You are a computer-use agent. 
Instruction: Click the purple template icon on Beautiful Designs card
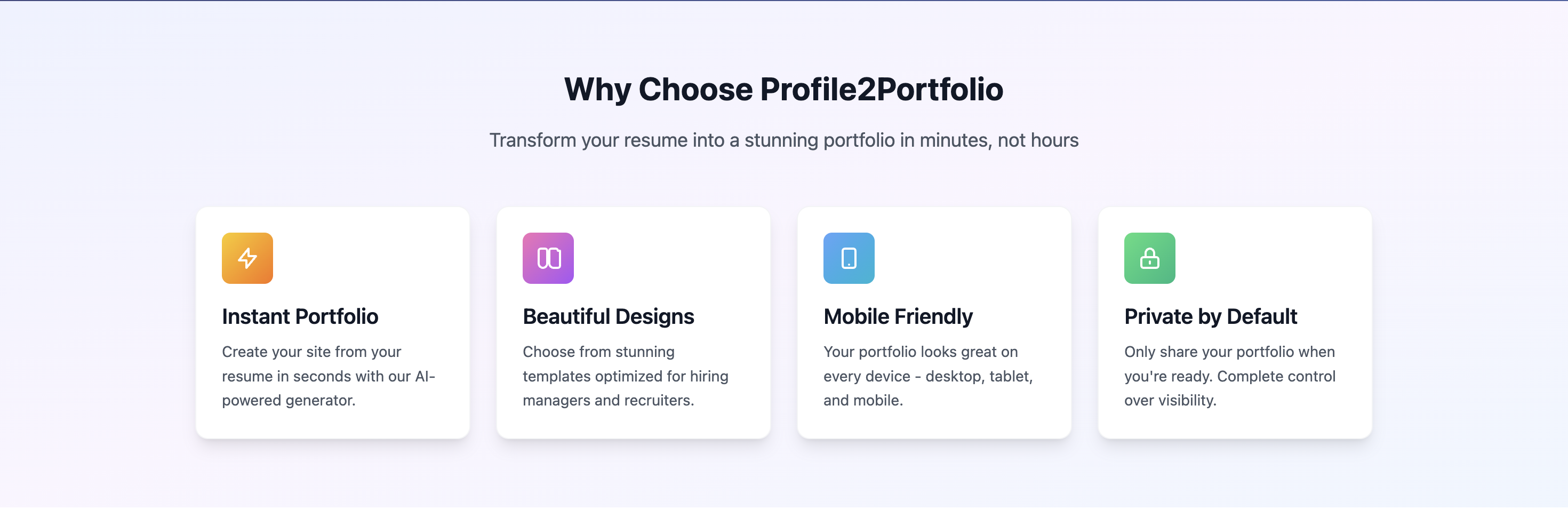547,258
